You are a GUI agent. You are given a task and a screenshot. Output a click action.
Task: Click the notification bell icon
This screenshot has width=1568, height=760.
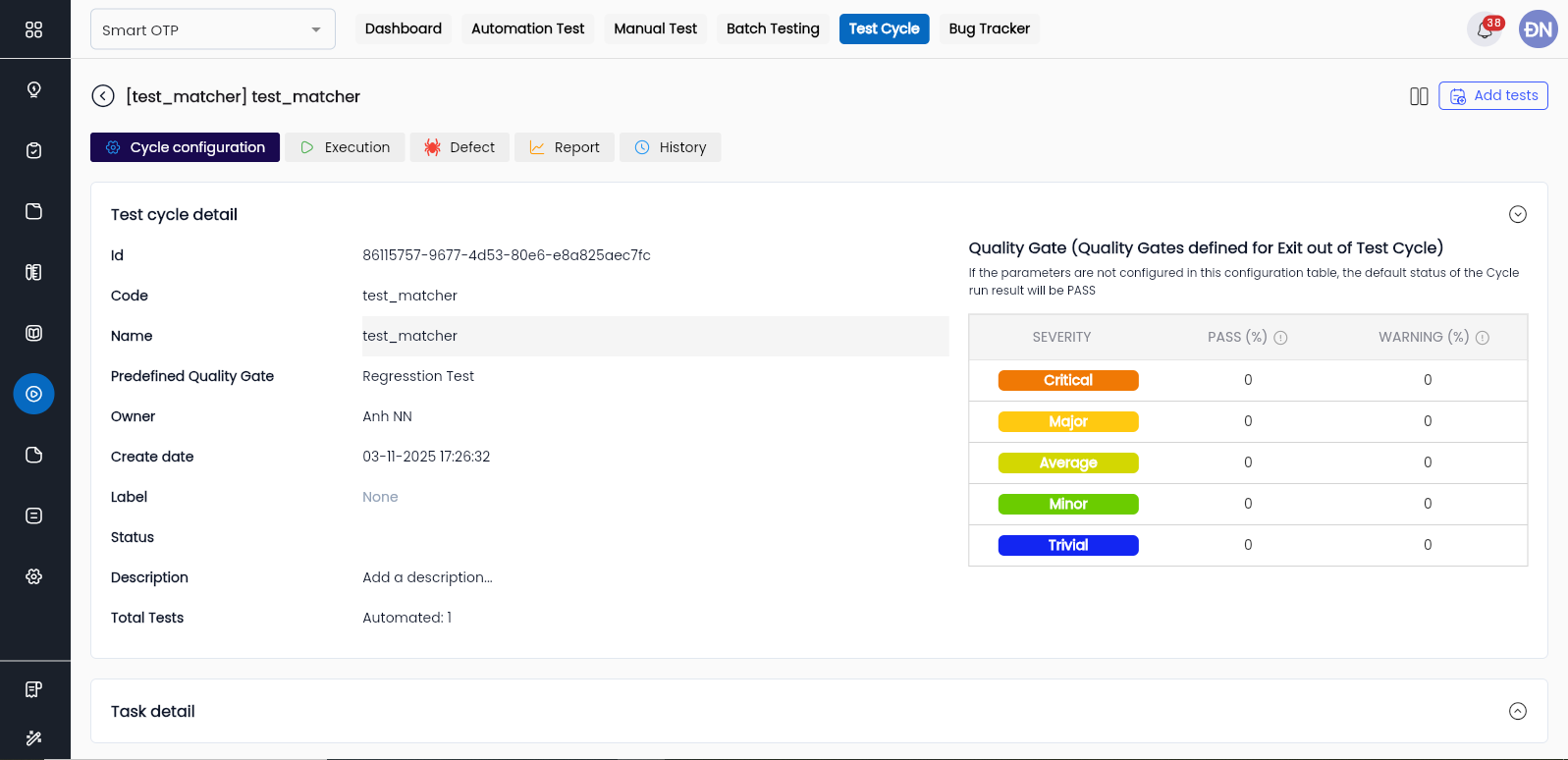(1485, 30)
